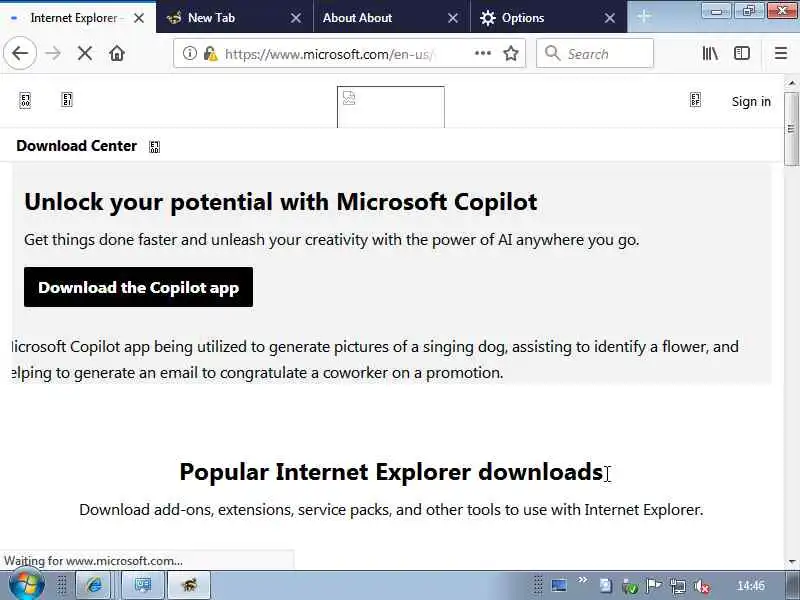Open the browser hamburger menu
The width and height of the screenshot is (800, 600).
(781, 53)
